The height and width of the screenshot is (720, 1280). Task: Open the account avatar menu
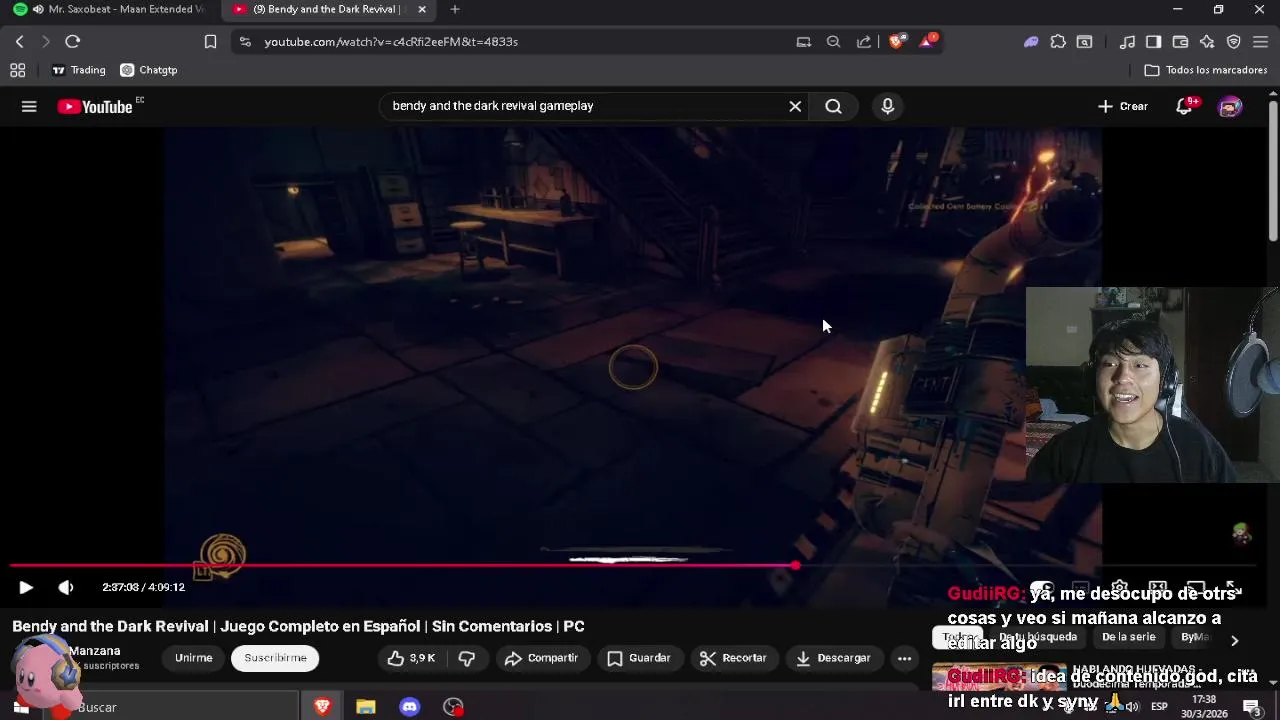tap(1230, 106)
